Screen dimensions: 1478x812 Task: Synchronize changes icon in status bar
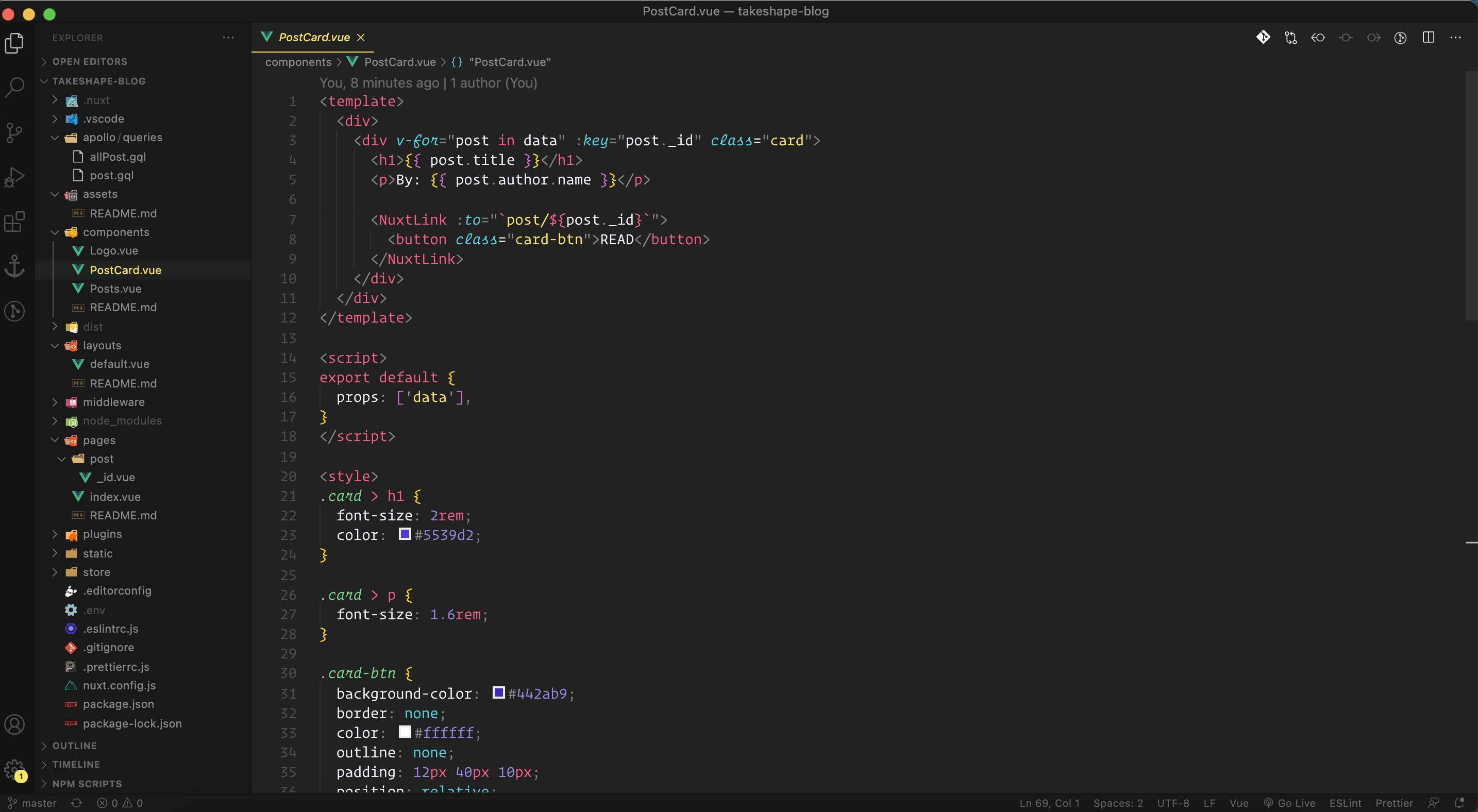pyautogui.click(x=76, y=803)
